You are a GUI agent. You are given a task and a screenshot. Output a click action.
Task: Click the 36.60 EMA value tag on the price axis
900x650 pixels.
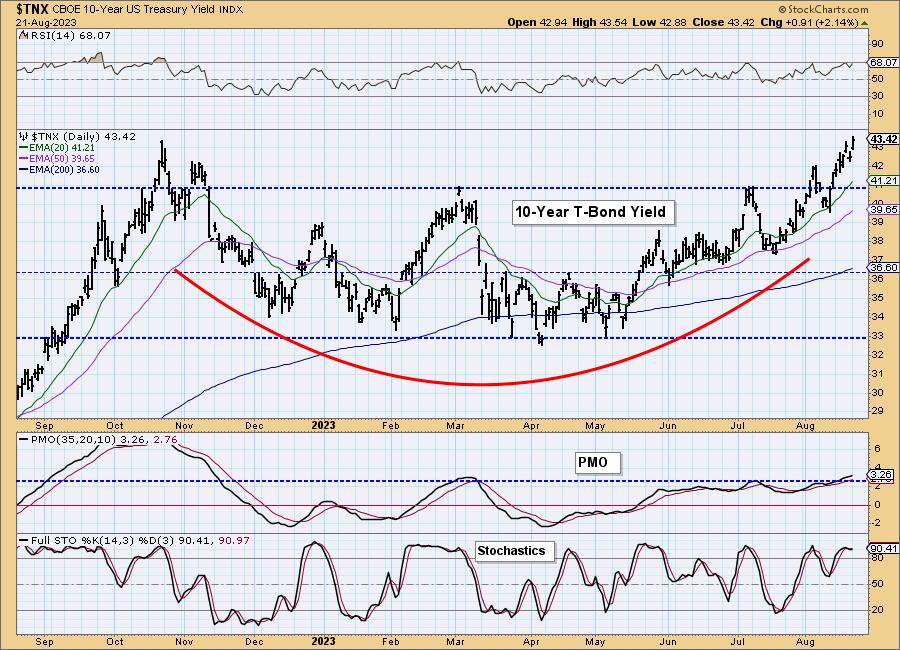(884, 268)
